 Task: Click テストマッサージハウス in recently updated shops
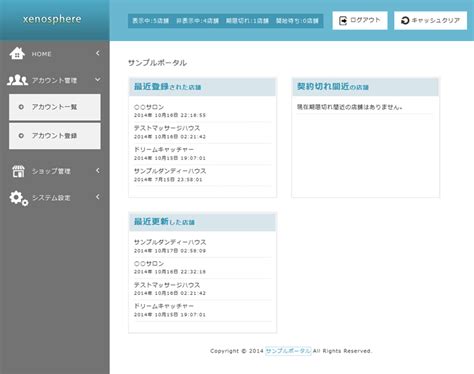[167, 285]
